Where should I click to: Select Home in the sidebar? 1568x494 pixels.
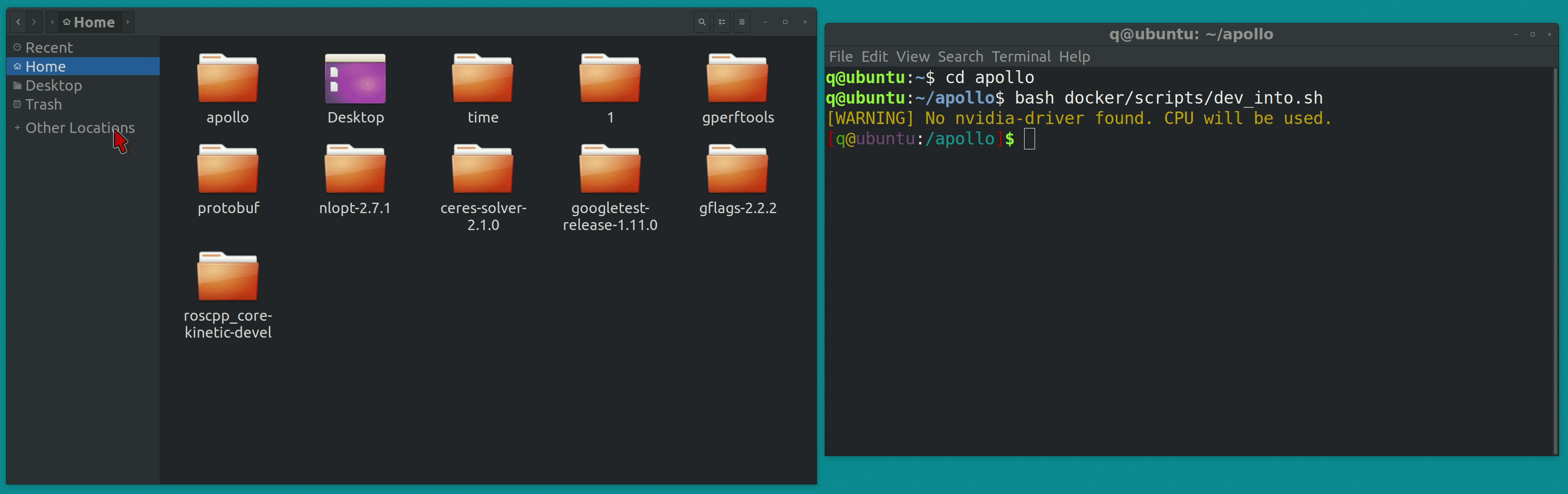coord(83,66)
